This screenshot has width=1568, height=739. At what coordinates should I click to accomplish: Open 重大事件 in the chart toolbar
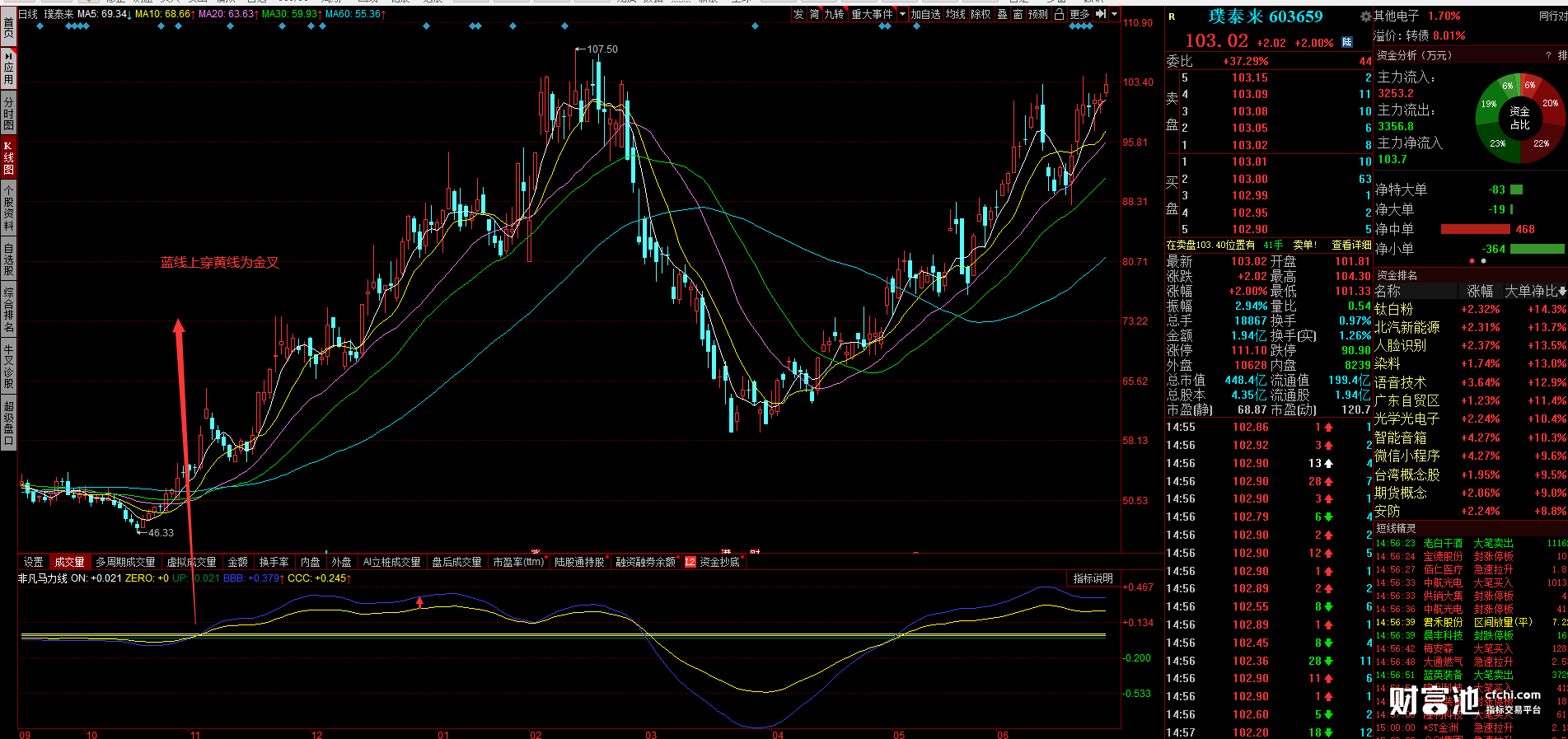click(872, 14)
